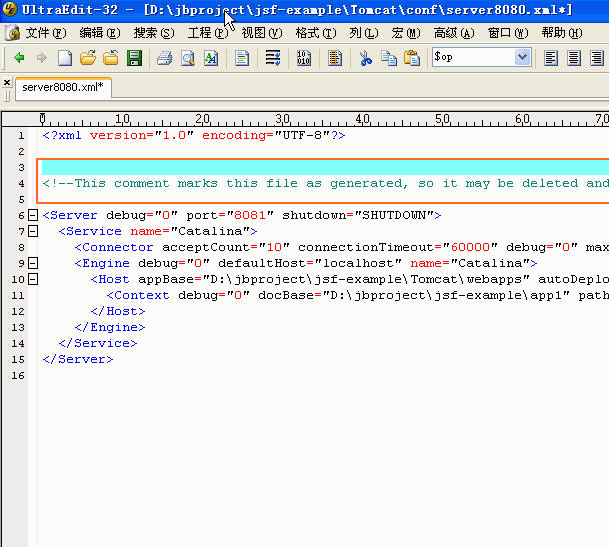Click into the $op search field

tap(474, 57)
